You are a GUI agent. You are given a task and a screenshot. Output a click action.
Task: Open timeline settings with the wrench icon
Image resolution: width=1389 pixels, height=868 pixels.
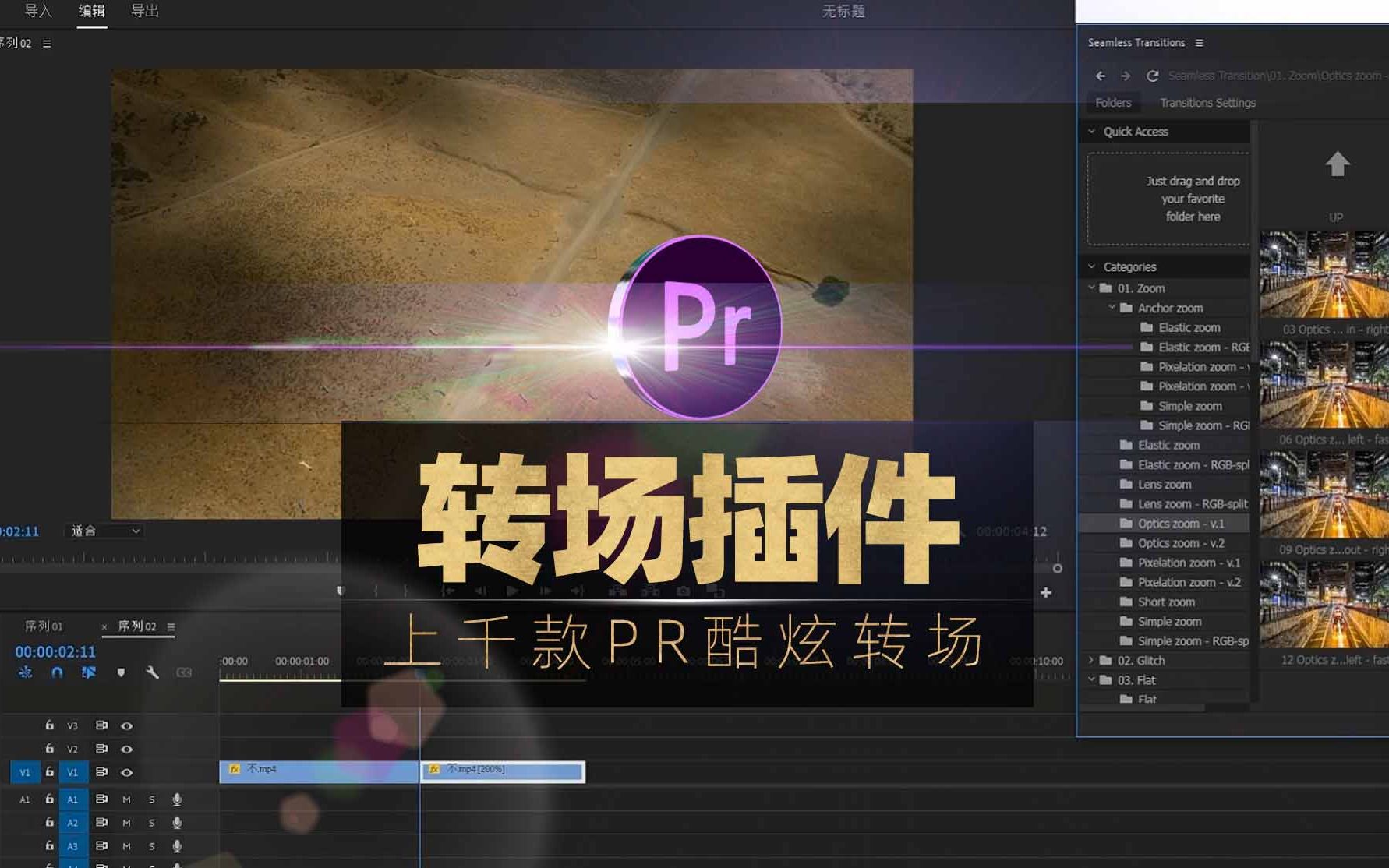click(x=153, y=672)
